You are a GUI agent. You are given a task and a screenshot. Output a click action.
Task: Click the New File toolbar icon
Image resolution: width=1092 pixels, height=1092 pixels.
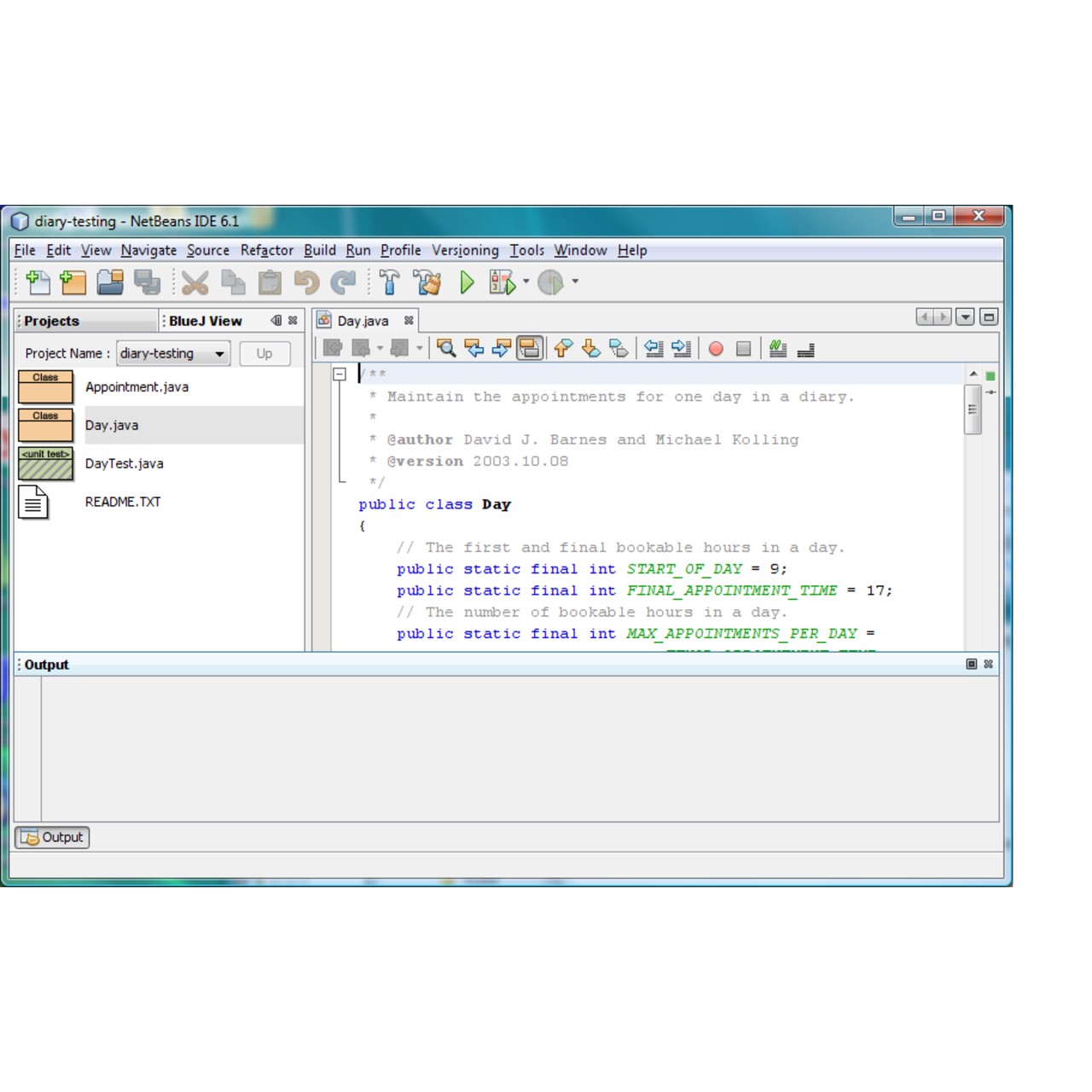[38, 282]
